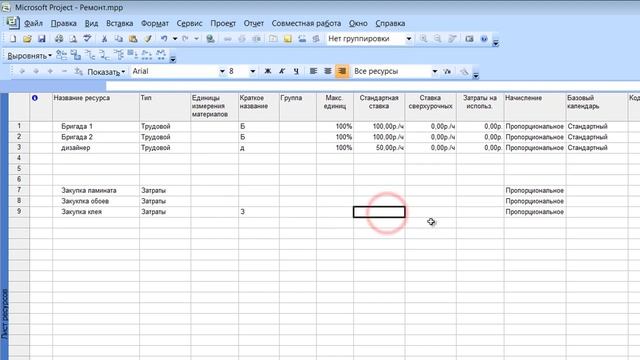Click the hide subtasks minus icon
This screenshot has height=360, width=640.
point(64,71)
